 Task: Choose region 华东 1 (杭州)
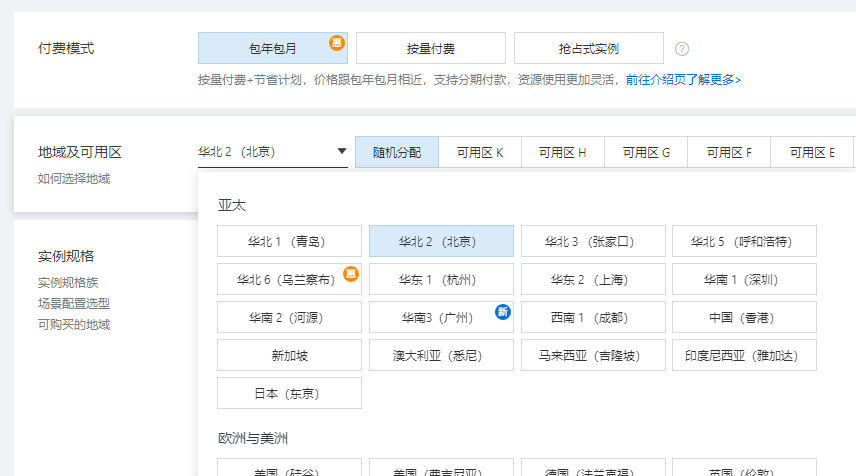click(x=441, y=279)
